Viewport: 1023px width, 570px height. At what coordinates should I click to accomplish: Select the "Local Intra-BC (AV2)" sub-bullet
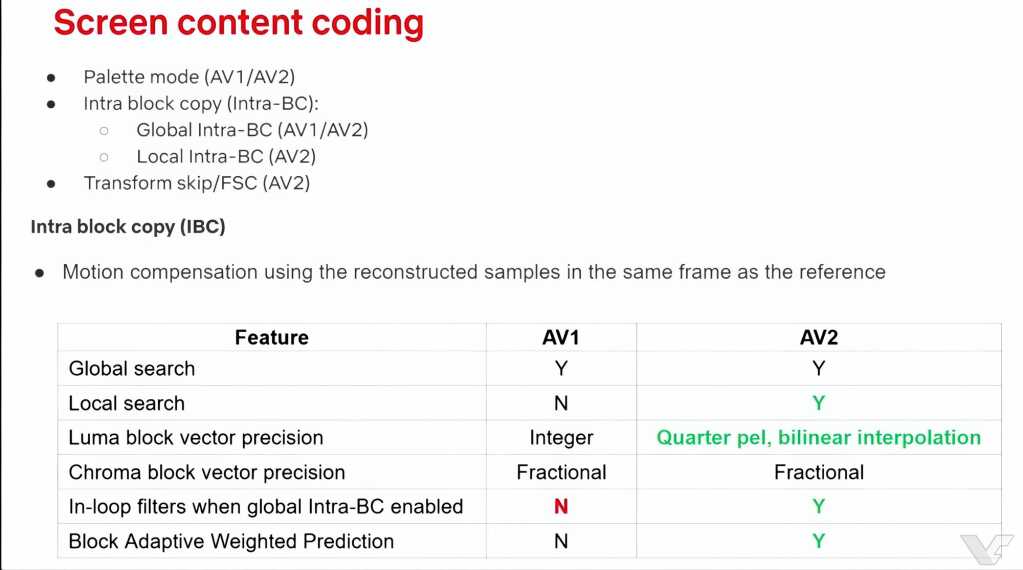226,156
